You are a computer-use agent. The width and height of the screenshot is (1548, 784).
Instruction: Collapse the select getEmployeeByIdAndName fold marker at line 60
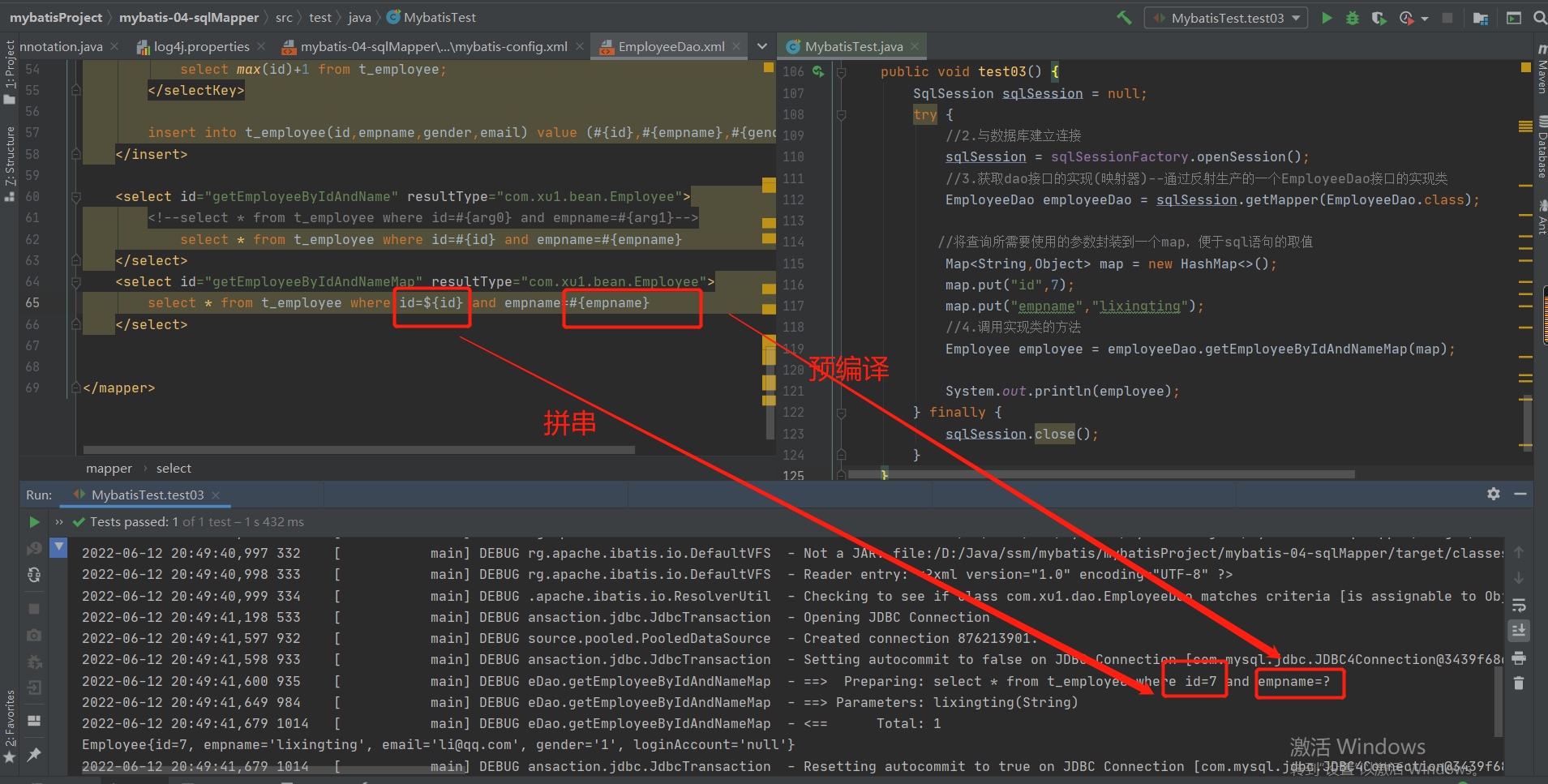click(75, 196)
